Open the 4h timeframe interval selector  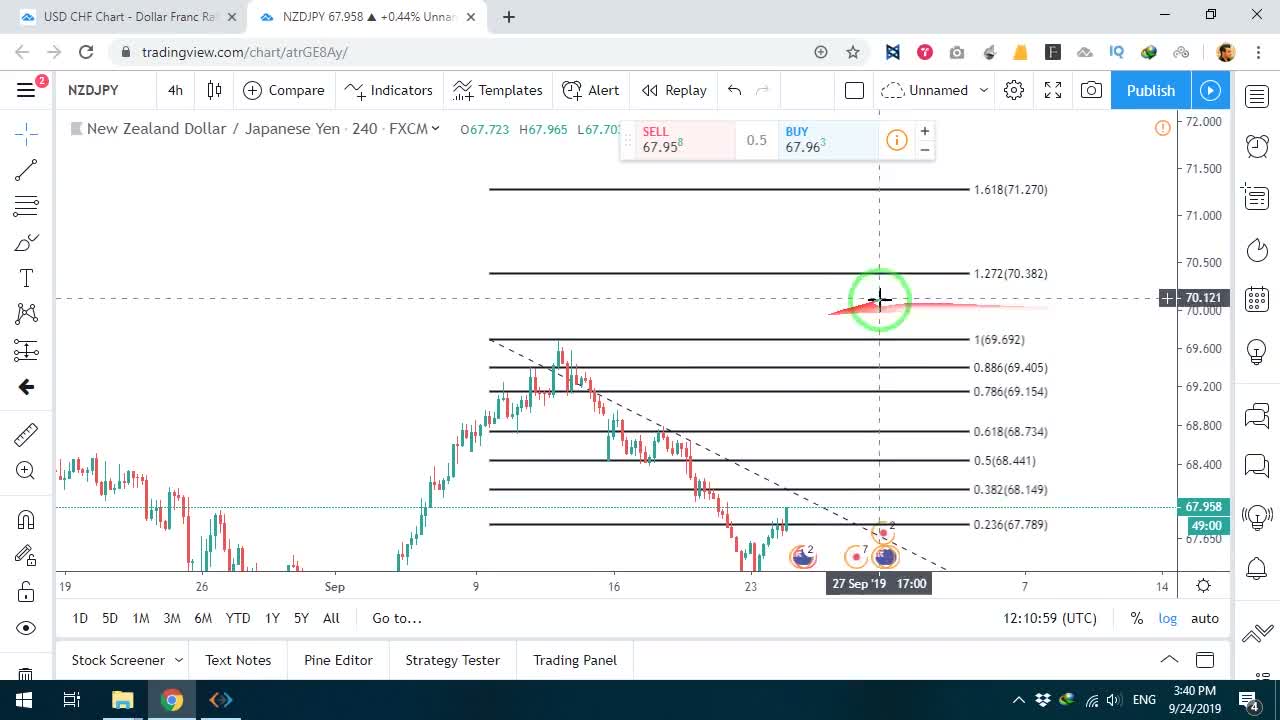point(175,90)
